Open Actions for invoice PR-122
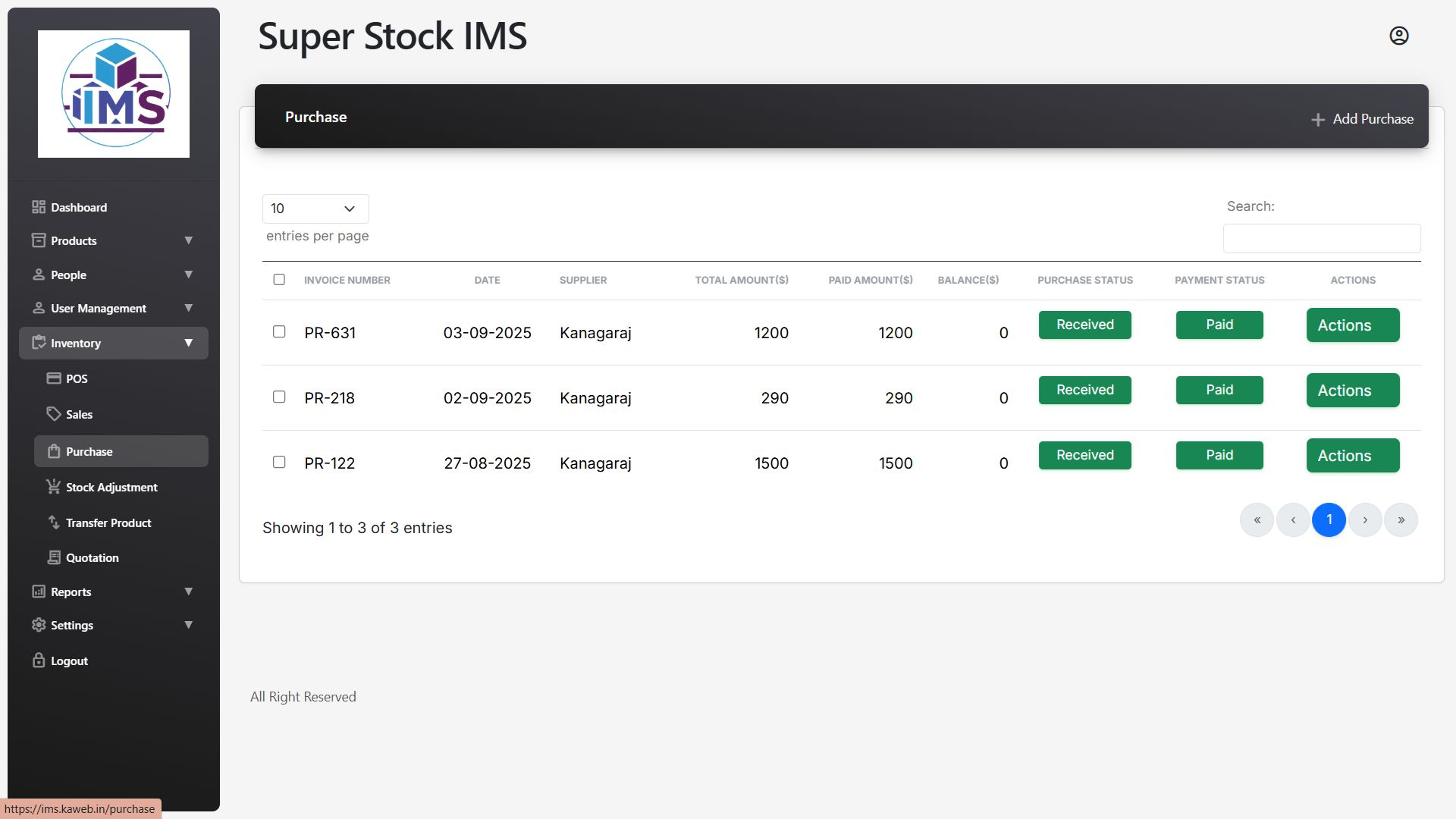Viewport: 1456px width, 819px height. point(1352,456)
